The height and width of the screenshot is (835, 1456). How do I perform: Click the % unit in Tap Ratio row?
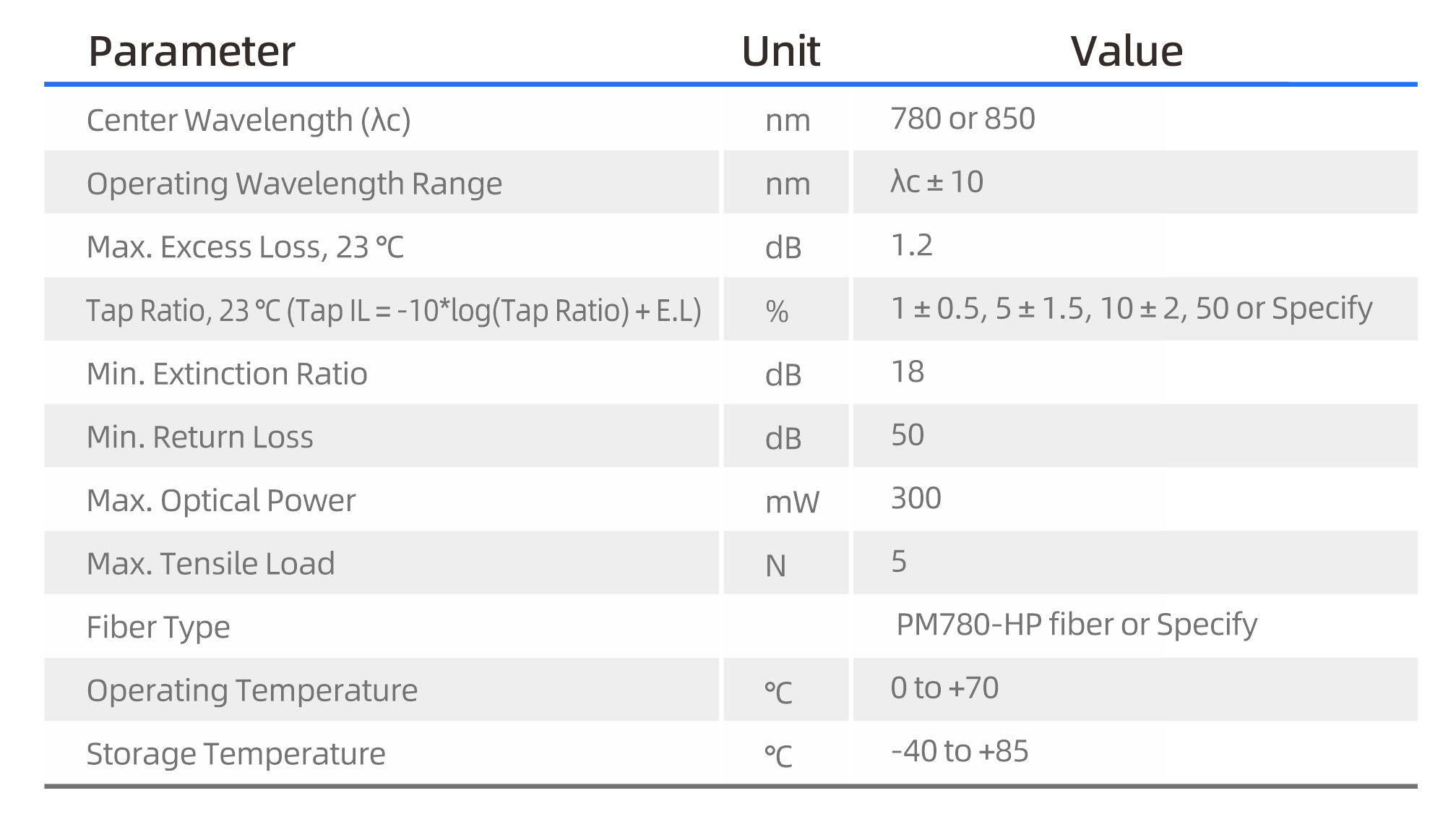click(x=777, y=312)
